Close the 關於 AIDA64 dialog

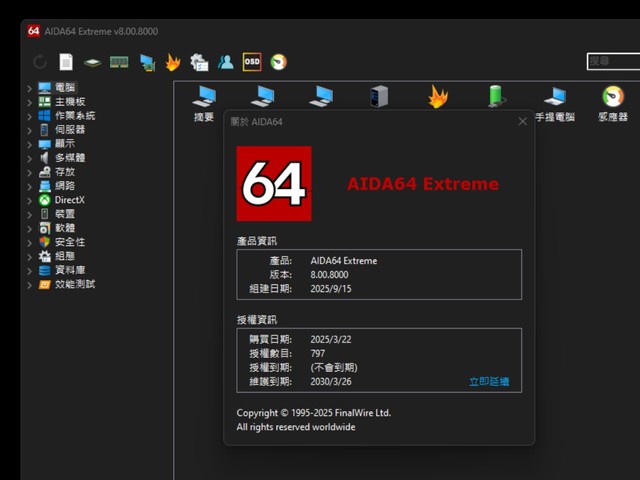(x=522, y=122)
